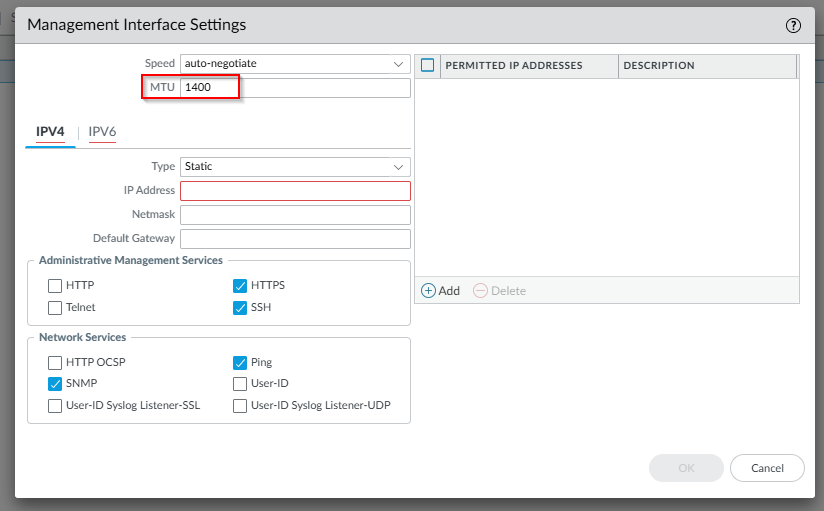Uncheck the HTTPS checkbox

(x=240, y=286)
